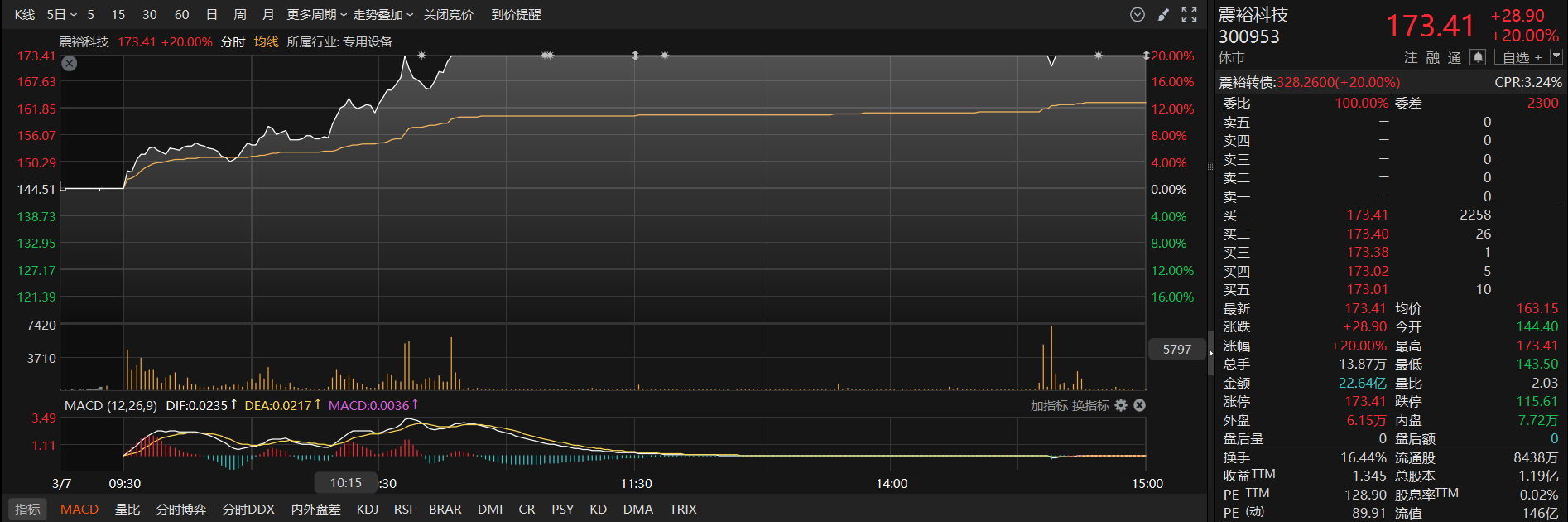
Task: Open the circled down-arrow menu icon
Action: (1138, 15)
